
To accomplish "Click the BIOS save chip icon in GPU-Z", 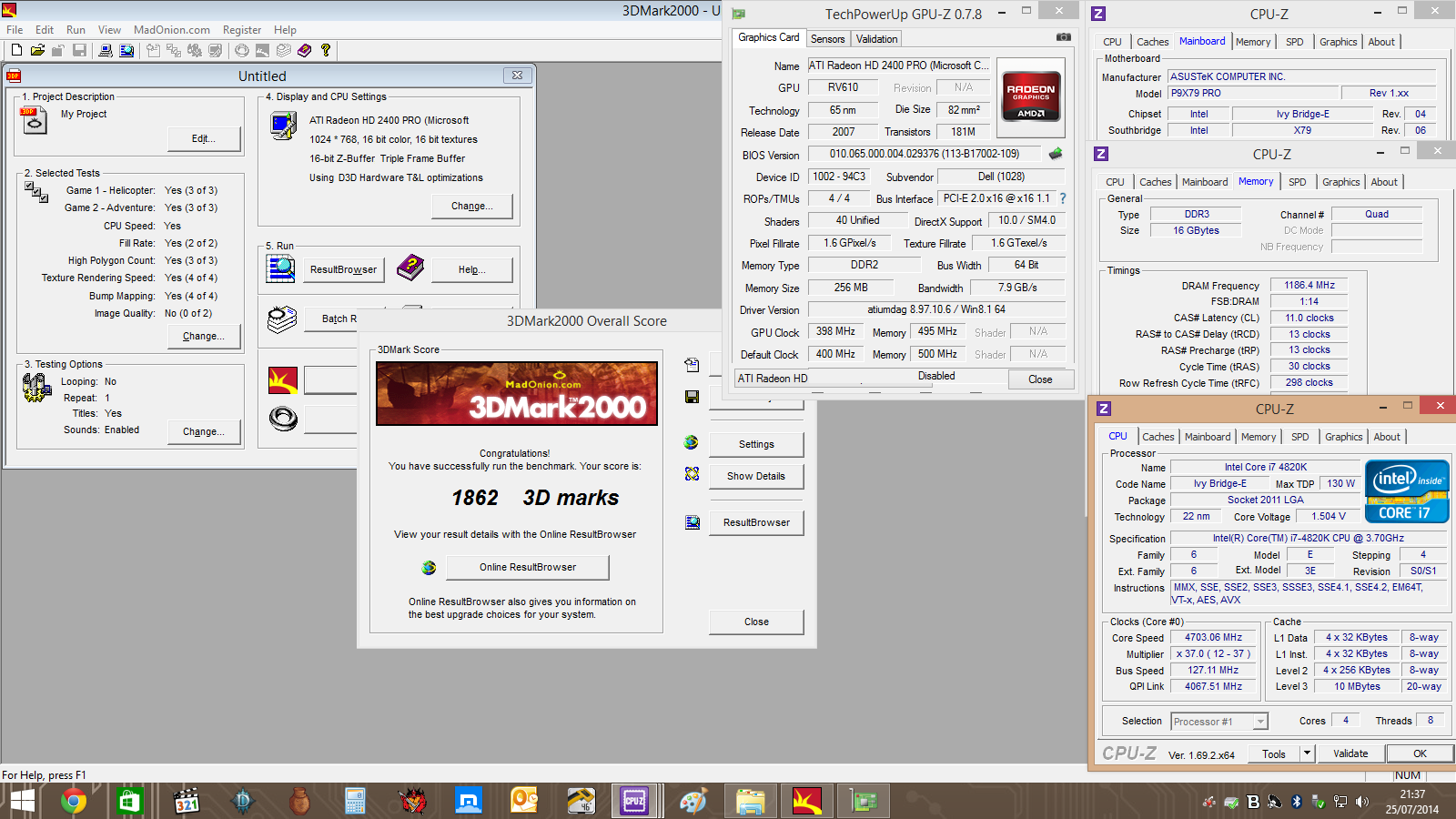I will click(1056, 154).
